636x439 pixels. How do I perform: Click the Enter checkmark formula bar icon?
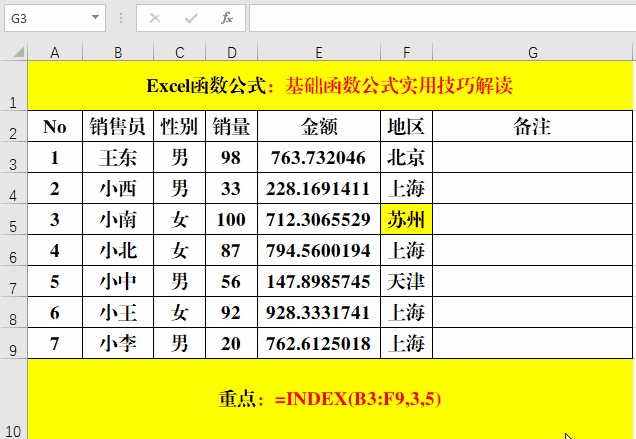click(191, 18)
